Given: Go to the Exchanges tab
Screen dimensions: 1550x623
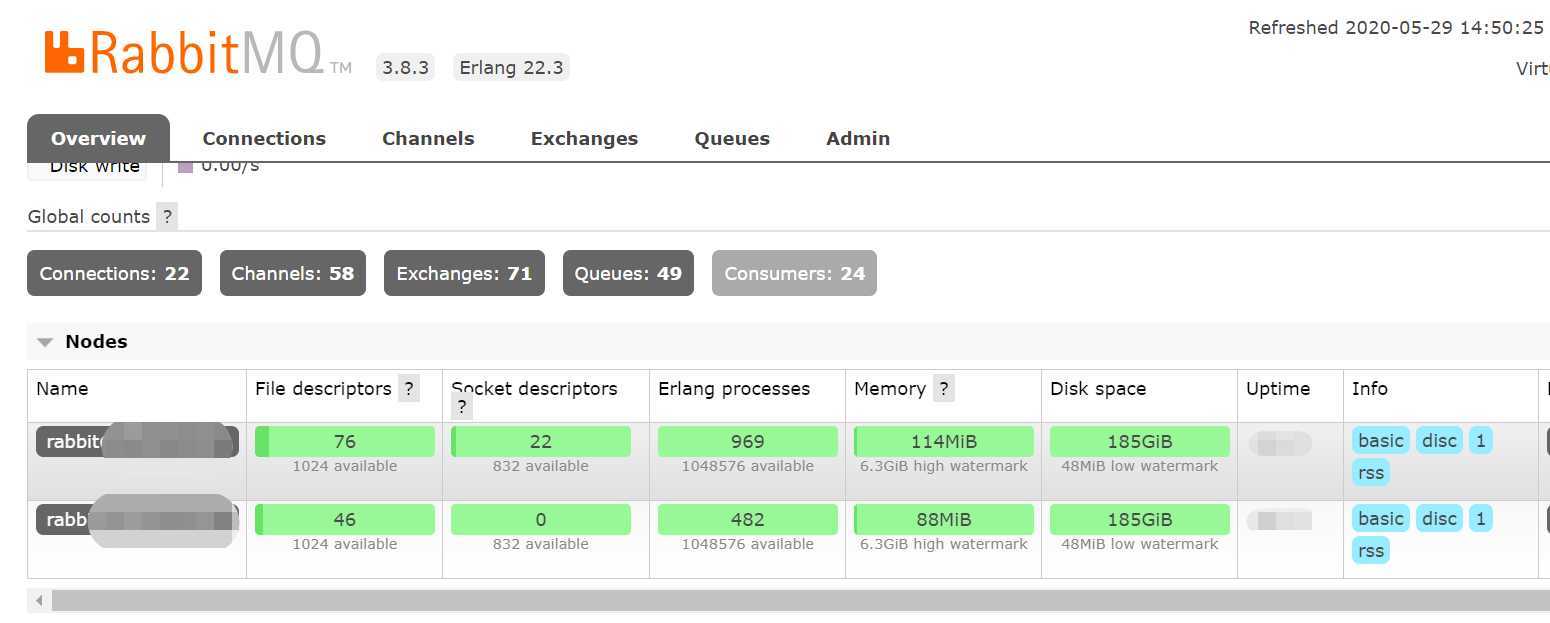Looking at the screenshot, I should coord(584,139).
